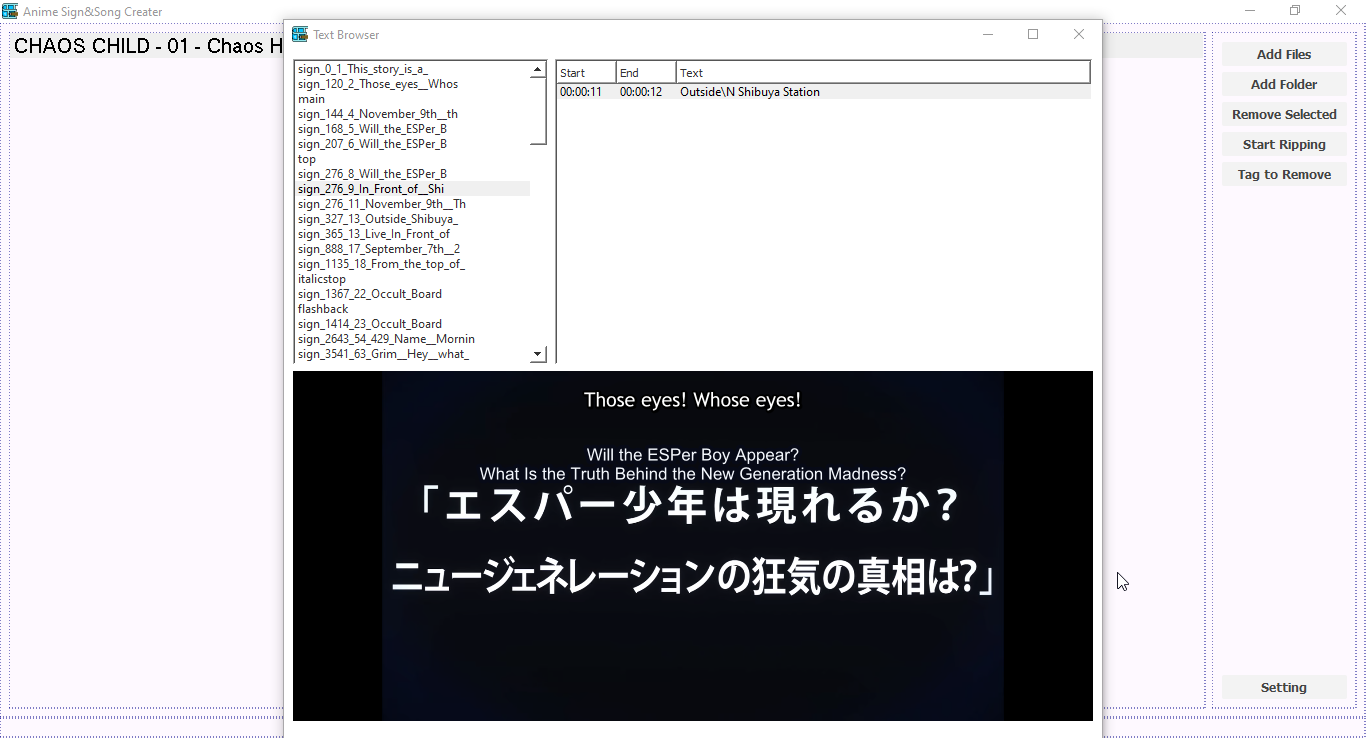1366x738 pixels.
Task: Select the 'flashback' list entry
Action: (x=412, y=309)
